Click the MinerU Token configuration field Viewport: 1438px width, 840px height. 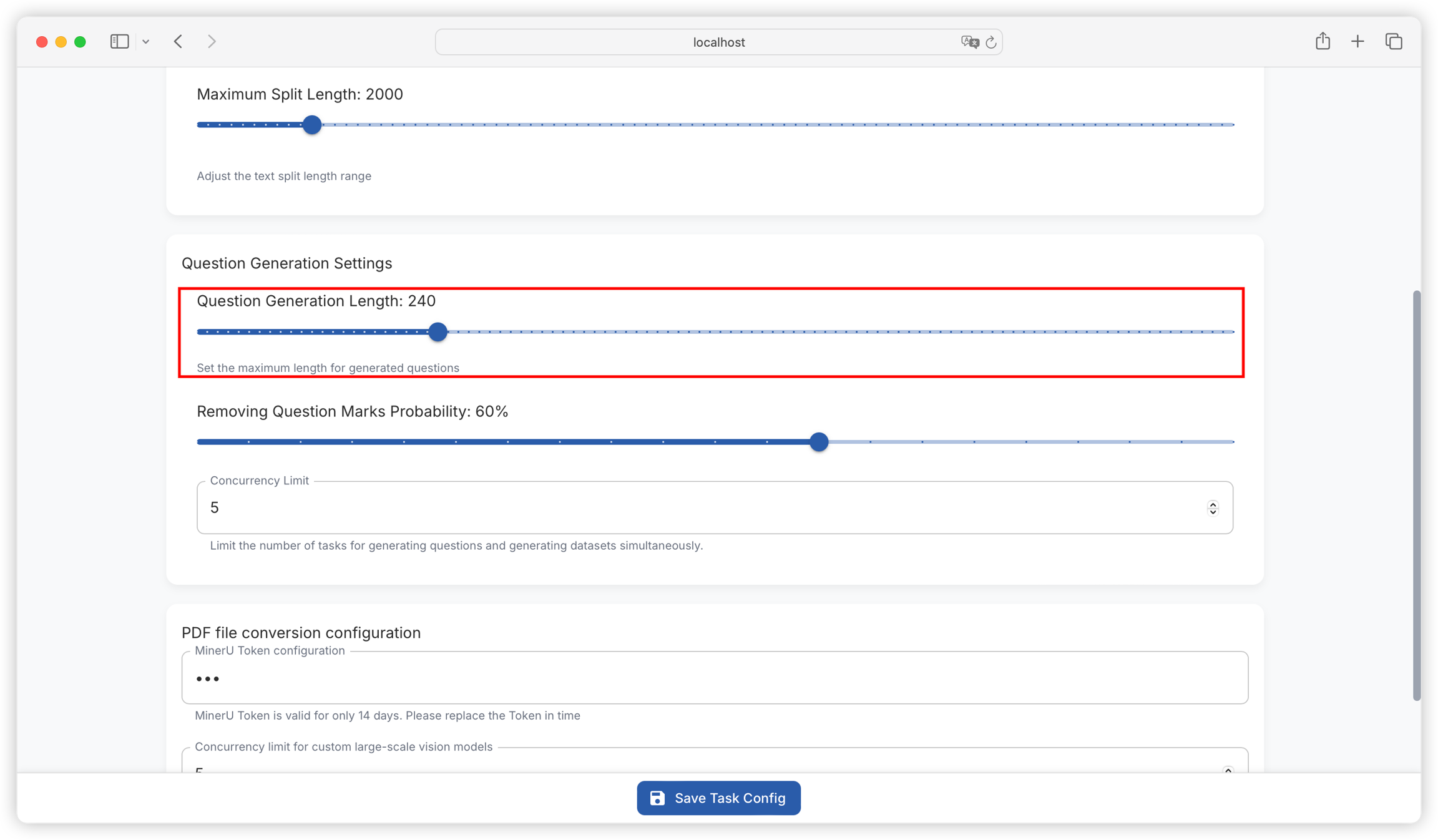(x=715, y=678)
